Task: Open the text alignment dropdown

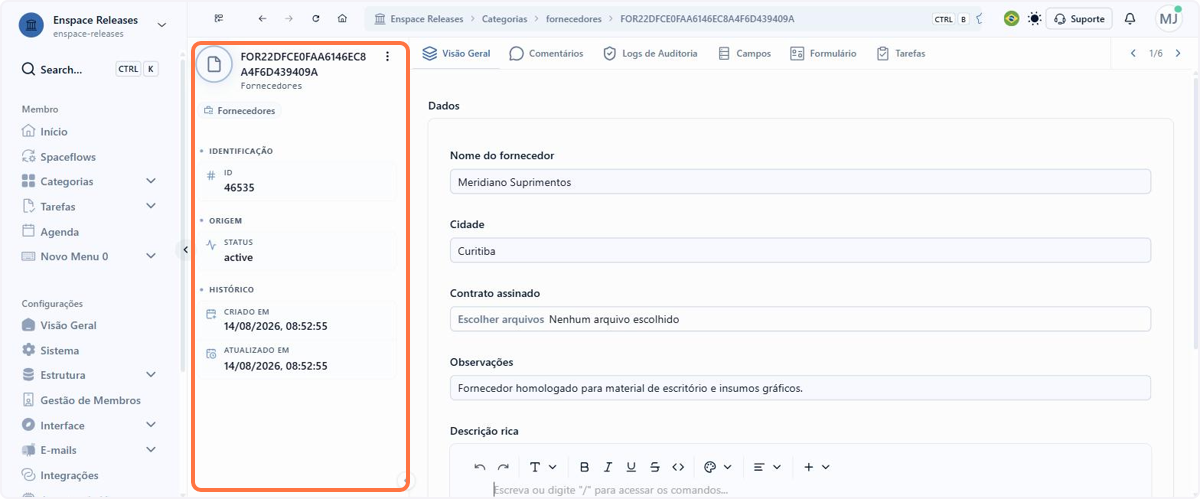Action: pos(766,467)
